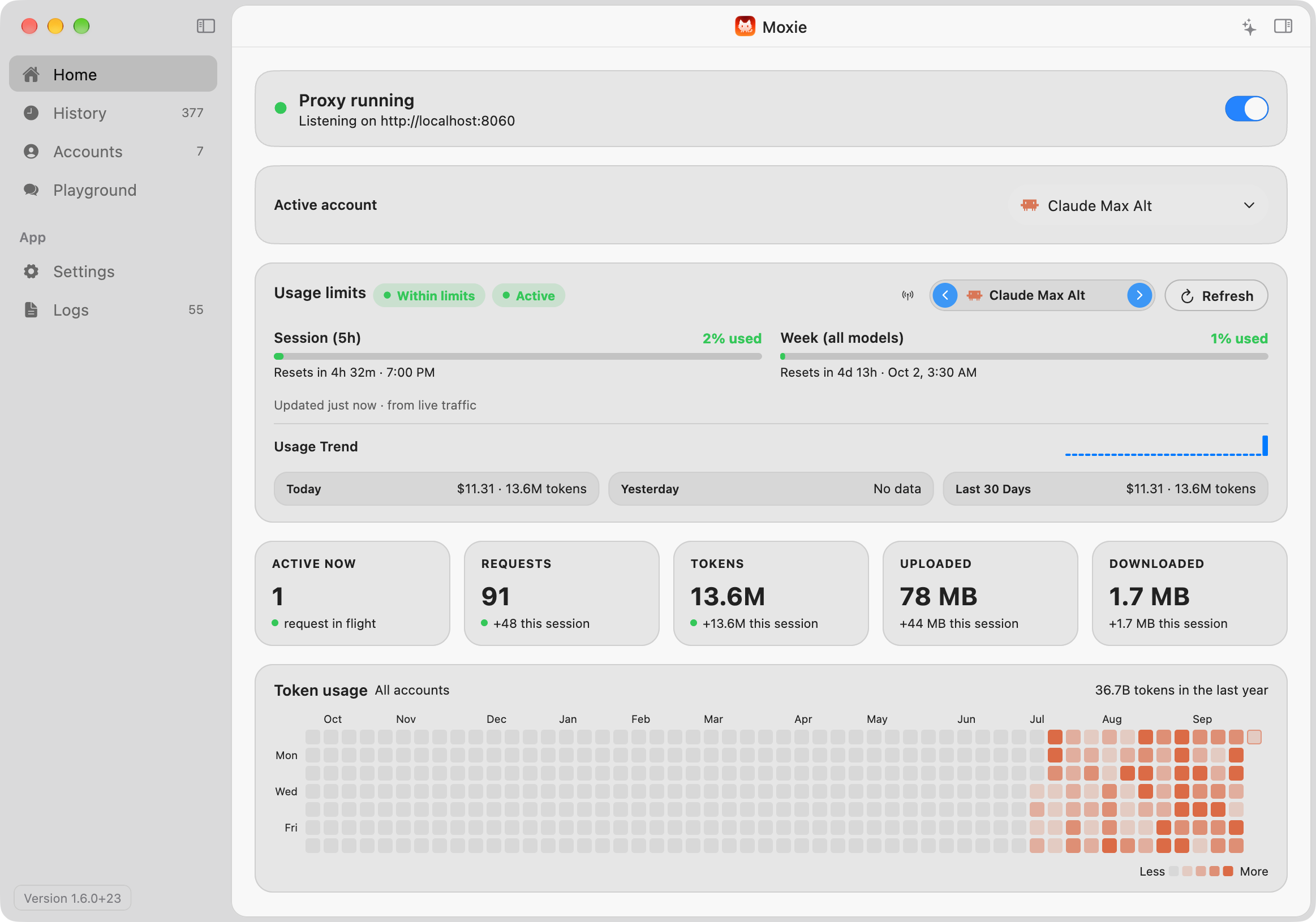Turn off the proxy running switch

click(x=1246, y=109)
